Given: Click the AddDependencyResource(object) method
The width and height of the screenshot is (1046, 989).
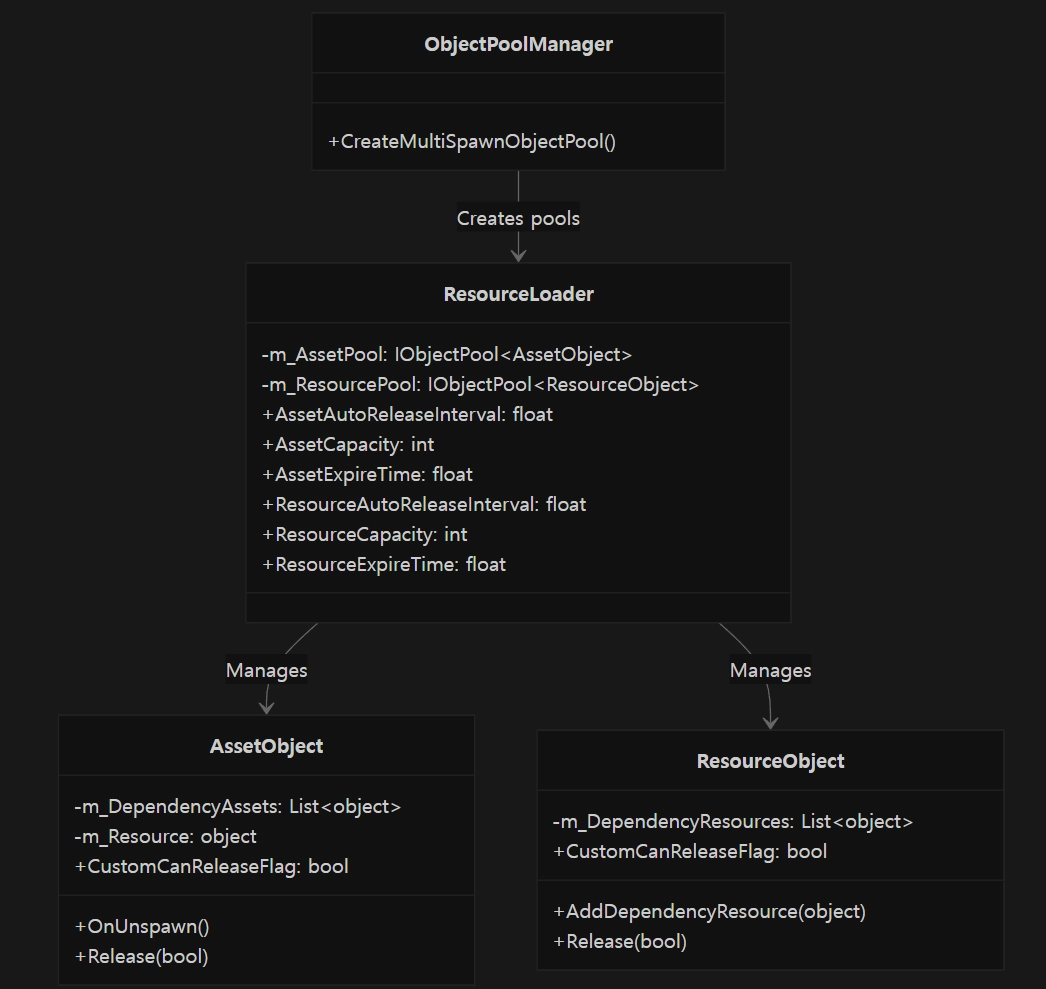Looking at the screenshot, I should click(x=710, y=912).
